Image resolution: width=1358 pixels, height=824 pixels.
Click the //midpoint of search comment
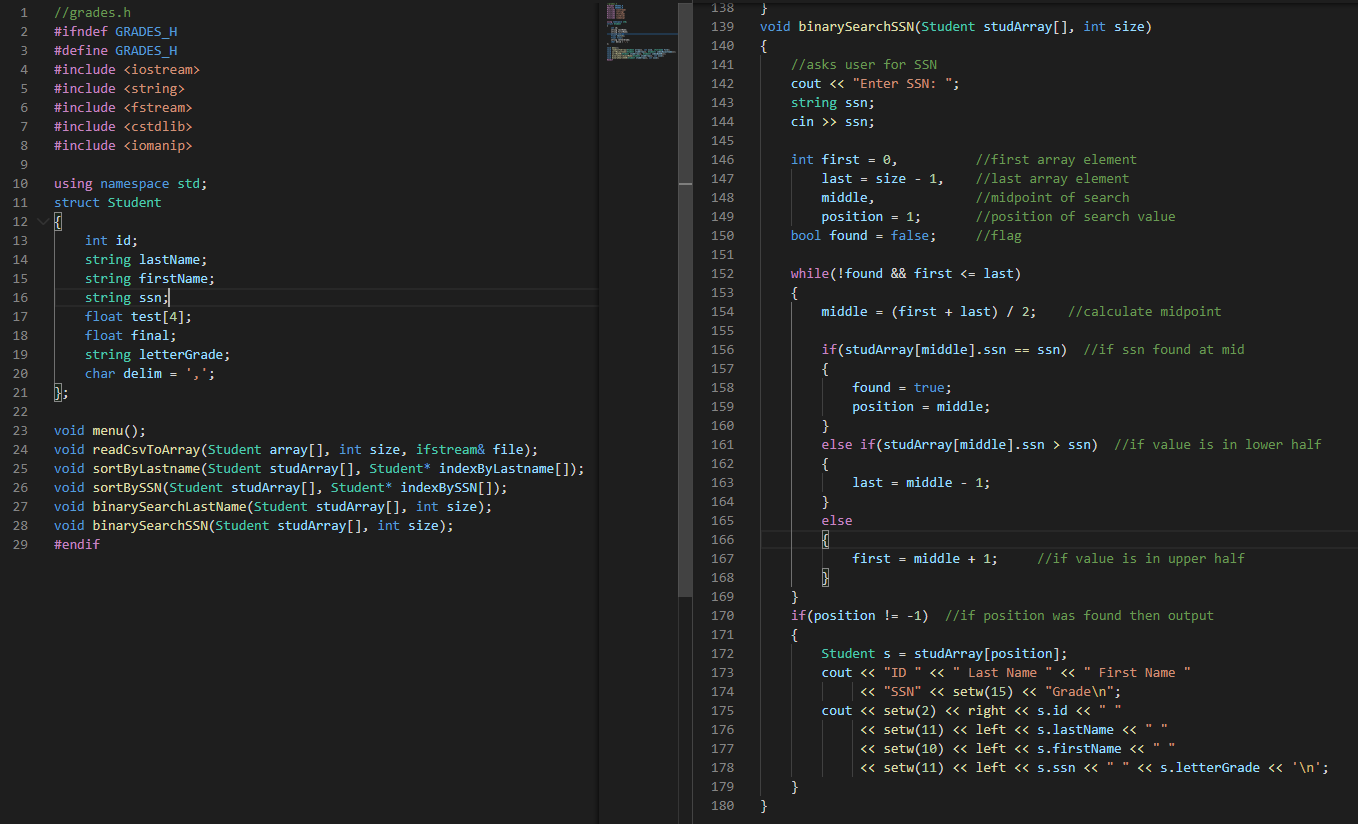tap(1052, 197)
